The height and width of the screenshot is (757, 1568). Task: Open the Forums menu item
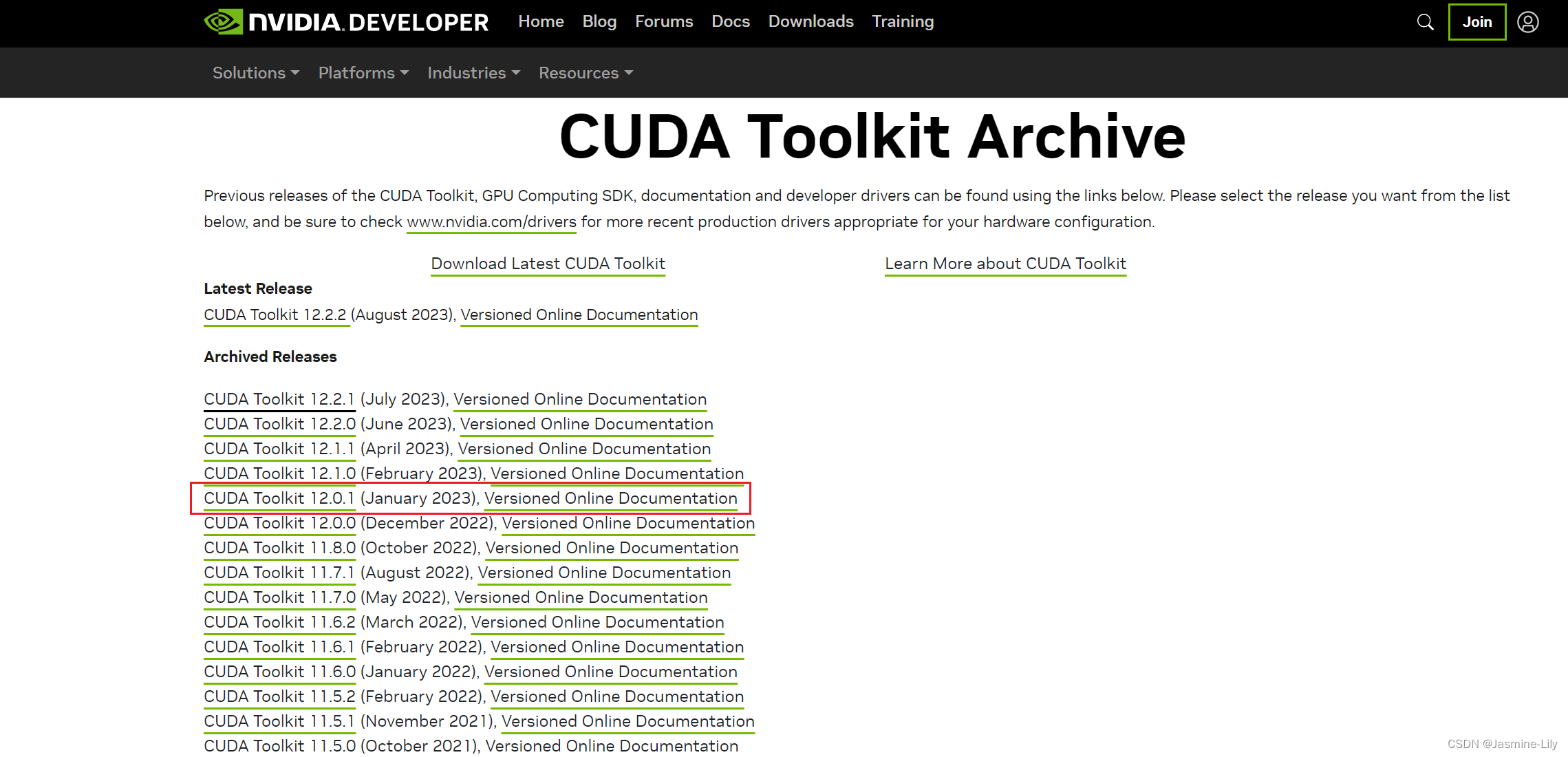pos(664,22)
